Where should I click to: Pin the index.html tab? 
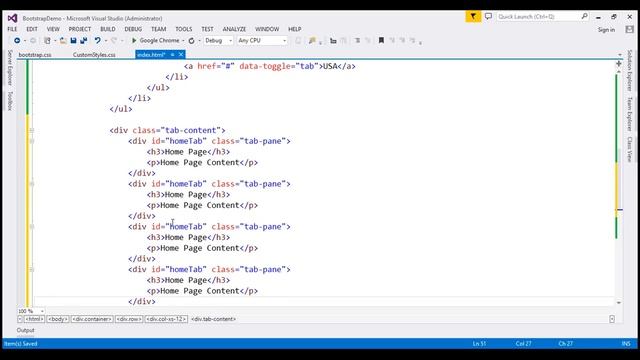point(173,54)
